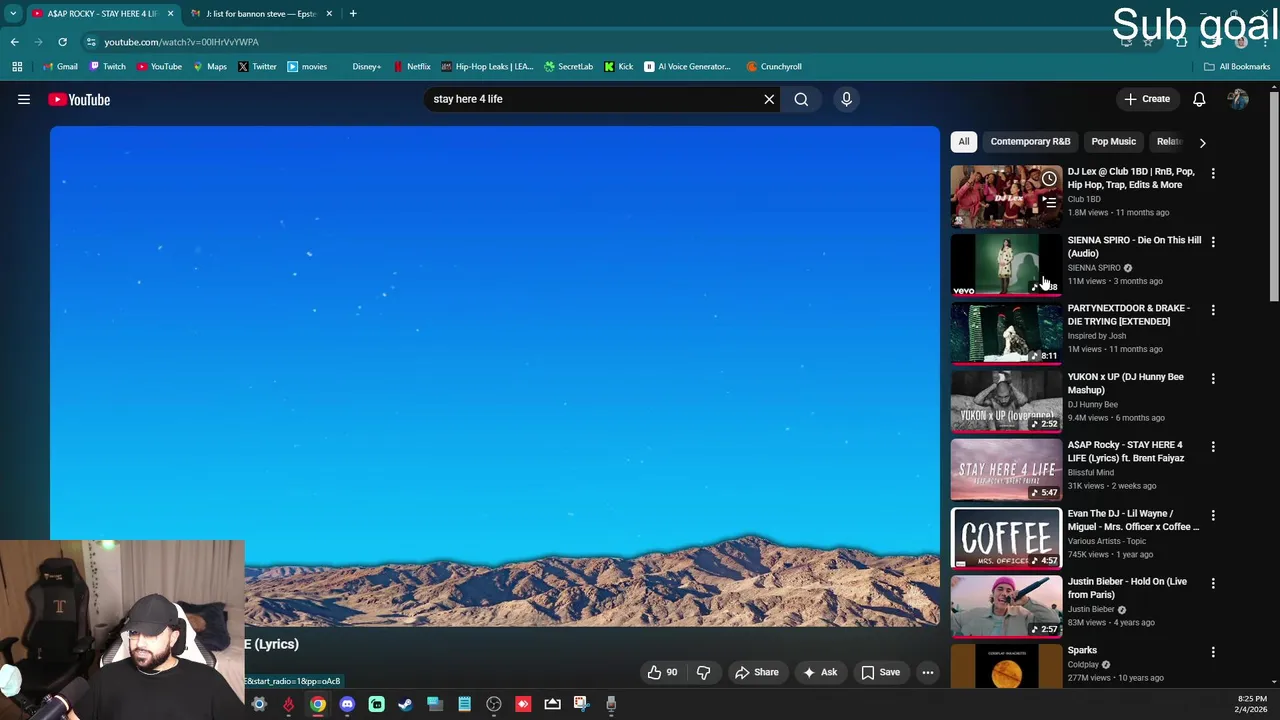Go back in the browser
The width and height of the screenshot is (1280, 720).
click(x=15, y=42)
